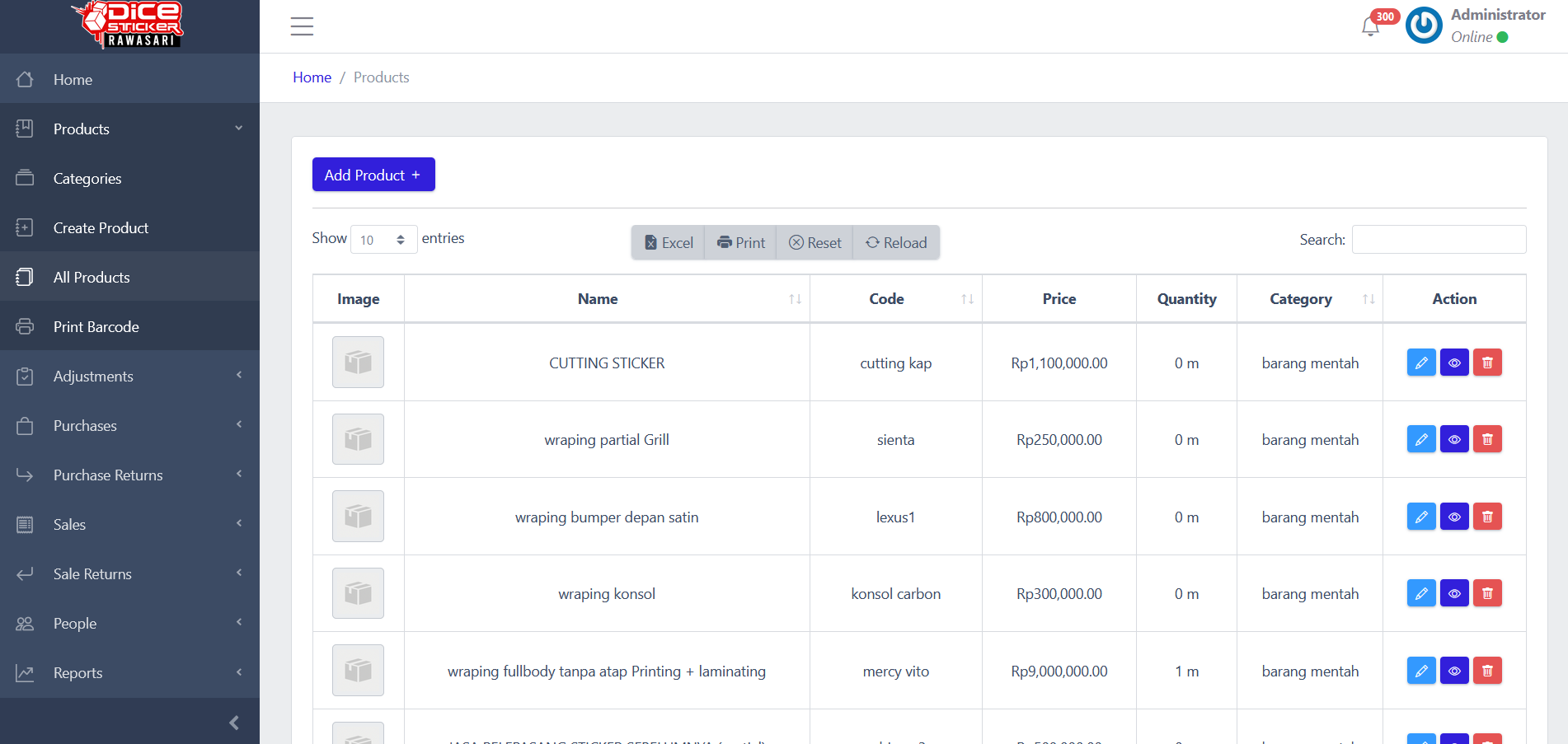Delete the wraping partial Grill product
The image size is (1568, 744).
[1486, 439]
